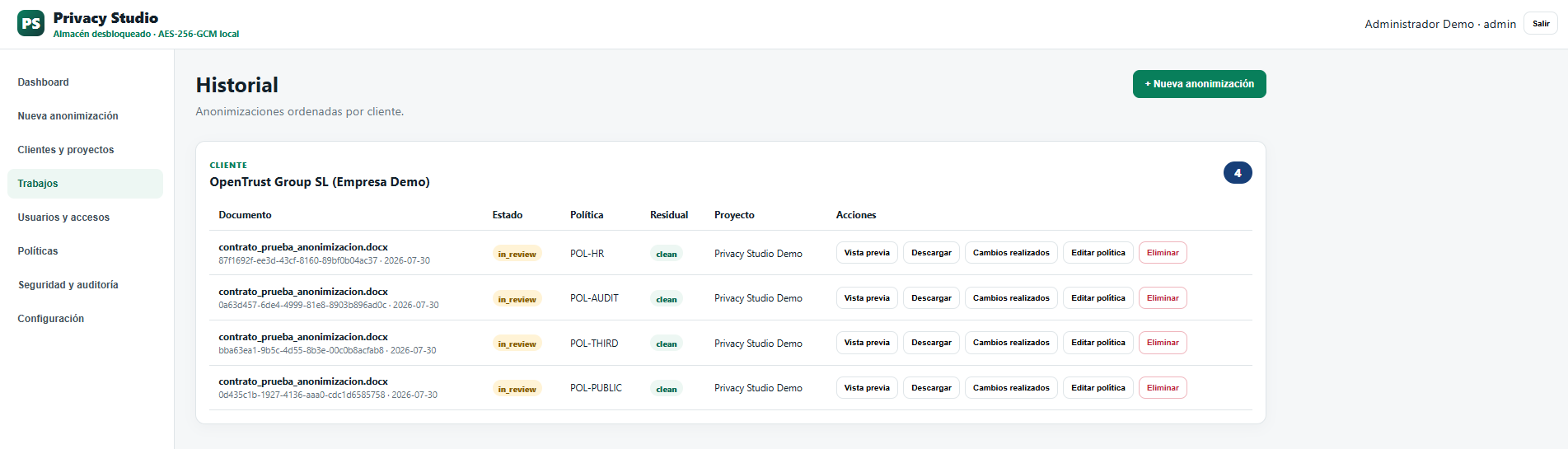Click the Residual column header
Screen dimensions: 1568x449
tap(669, 215)
